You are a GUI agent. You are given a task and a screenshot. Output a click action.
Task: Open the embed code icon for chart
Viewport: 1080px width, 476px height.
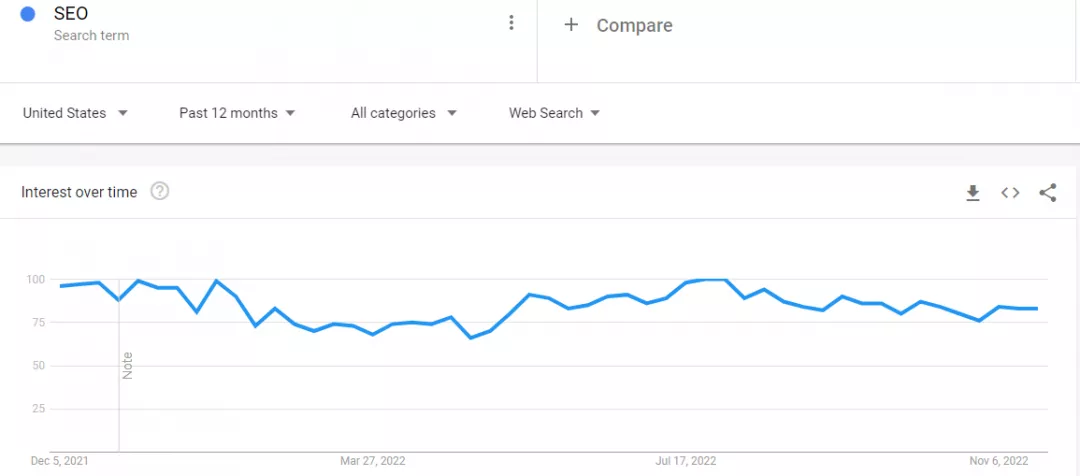(x=1010, y=193)
